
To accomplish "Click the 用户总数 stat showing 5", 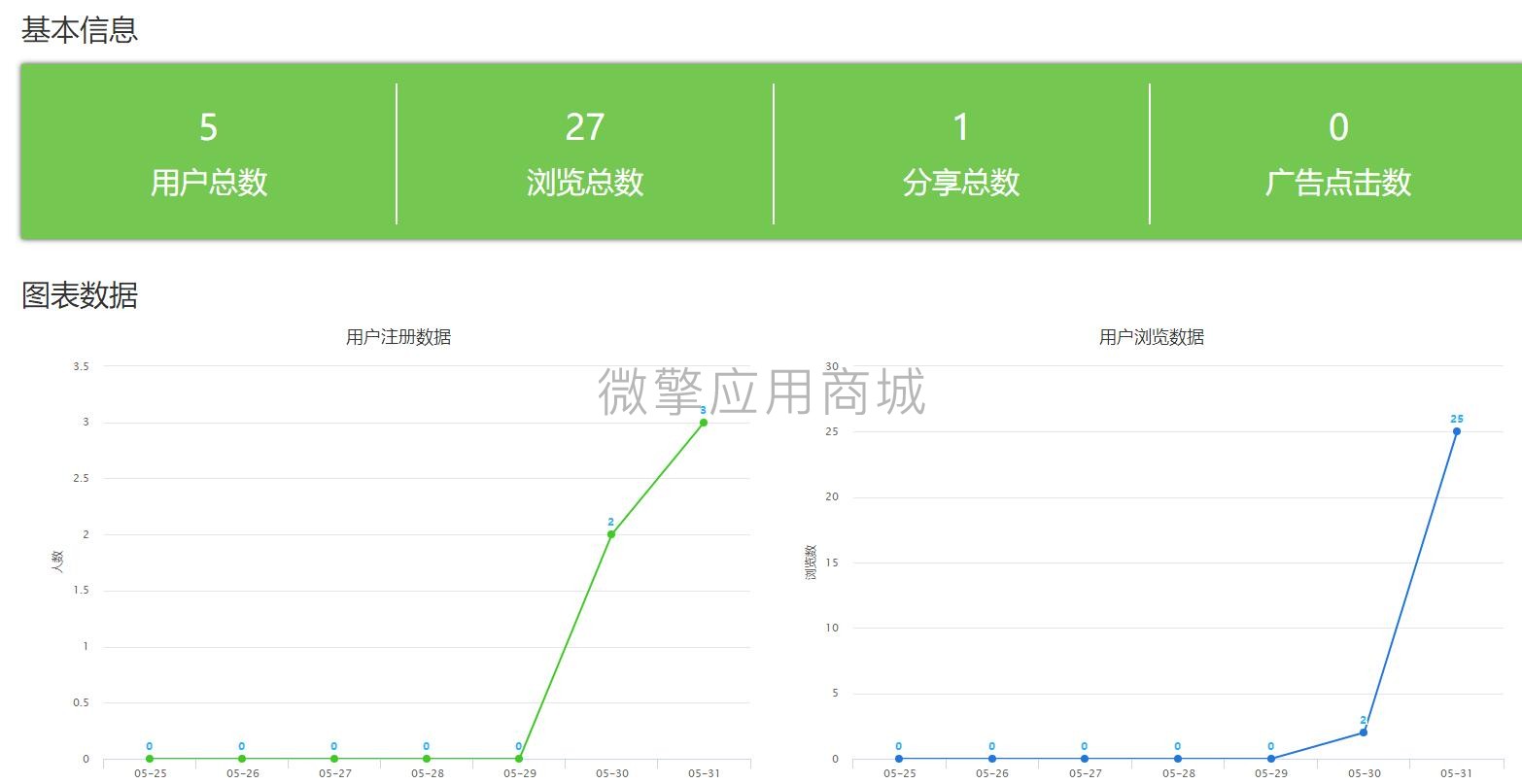I will point(208,153).
